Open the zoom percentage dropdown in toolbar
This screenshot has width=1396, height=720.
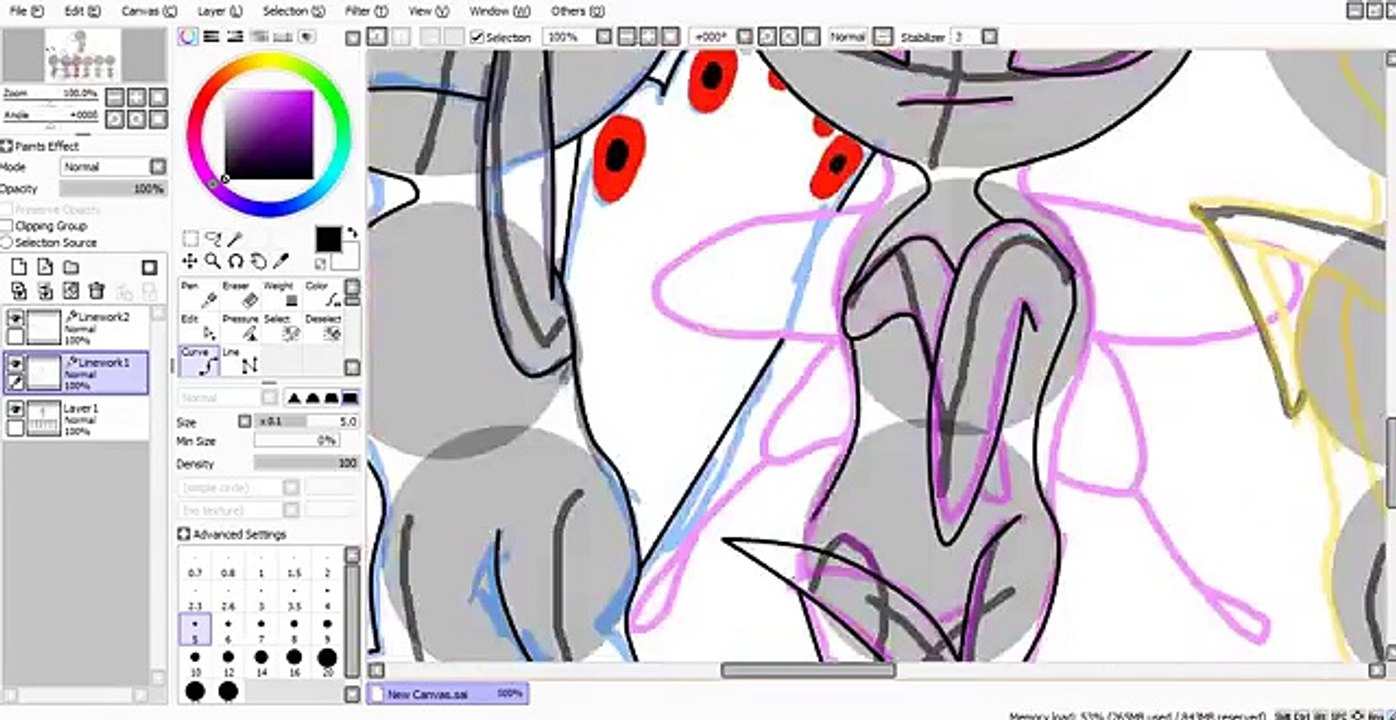click(x=604, y=37)
